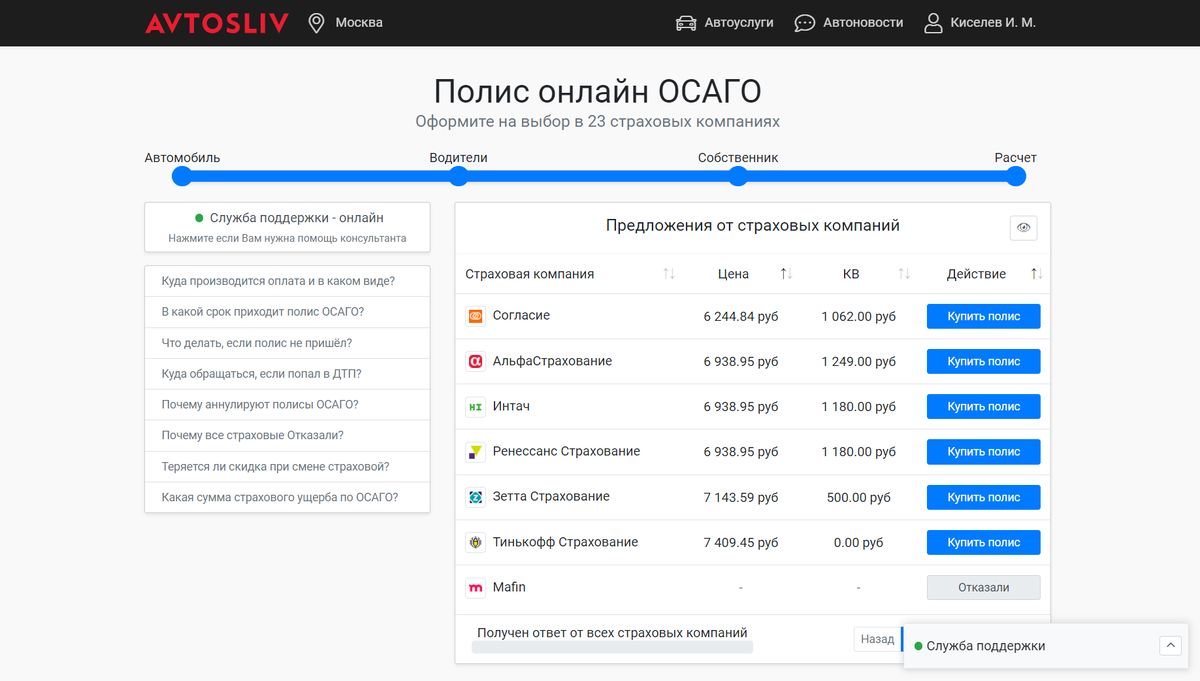Click Купить полис for Согласие
The image size is (1200, 681).
coord(983,315)
